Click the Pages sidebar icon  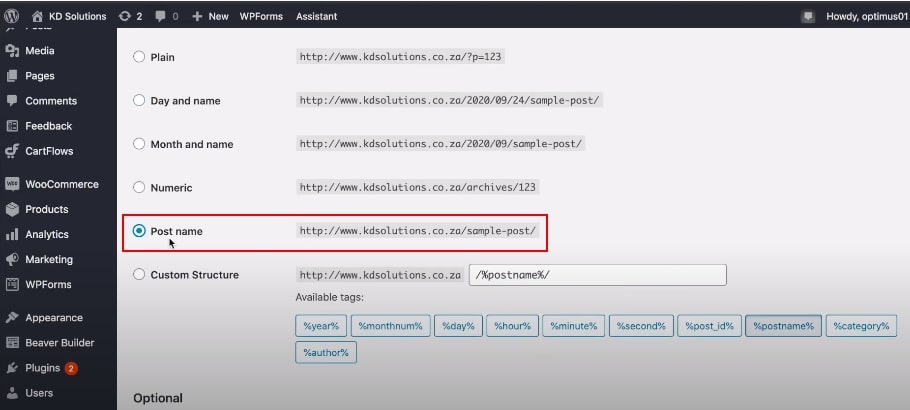point(12,76)
